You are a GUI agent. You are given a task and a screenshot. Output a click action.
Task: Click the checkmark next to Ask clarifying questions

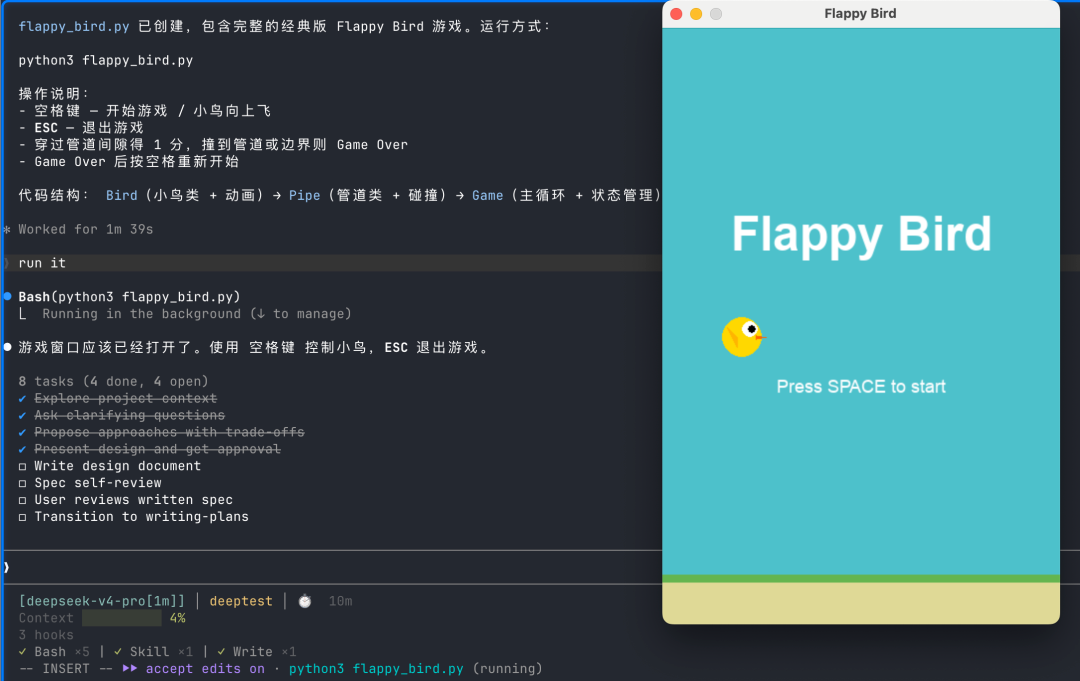pos(23,415)
